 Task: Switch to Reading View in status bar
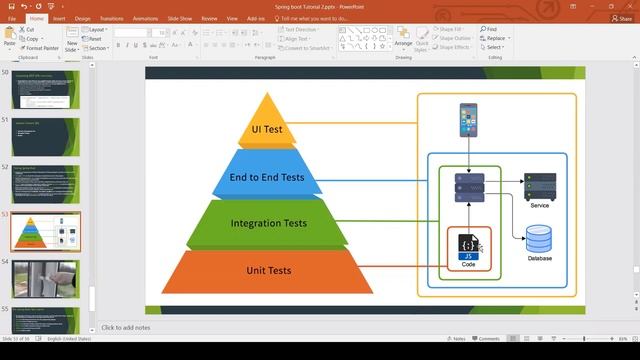coord(540,338)
